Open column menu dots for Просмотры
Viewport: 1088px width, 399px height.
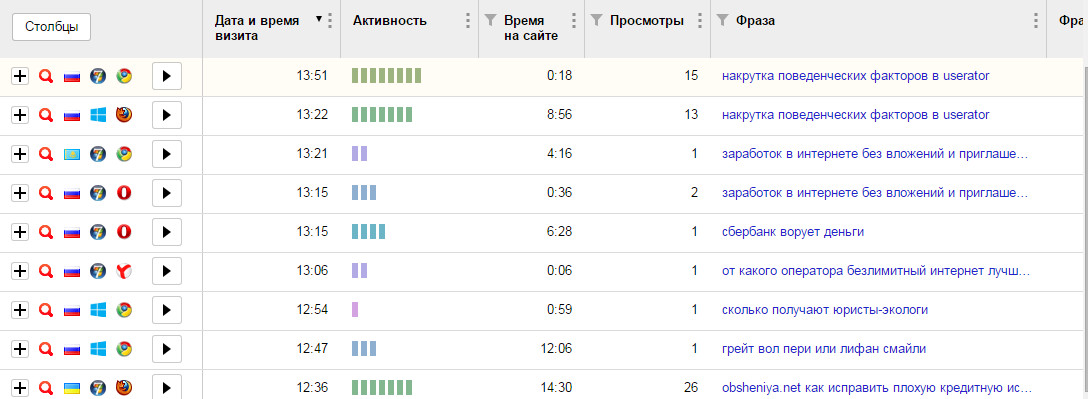[x=700, y=21]
